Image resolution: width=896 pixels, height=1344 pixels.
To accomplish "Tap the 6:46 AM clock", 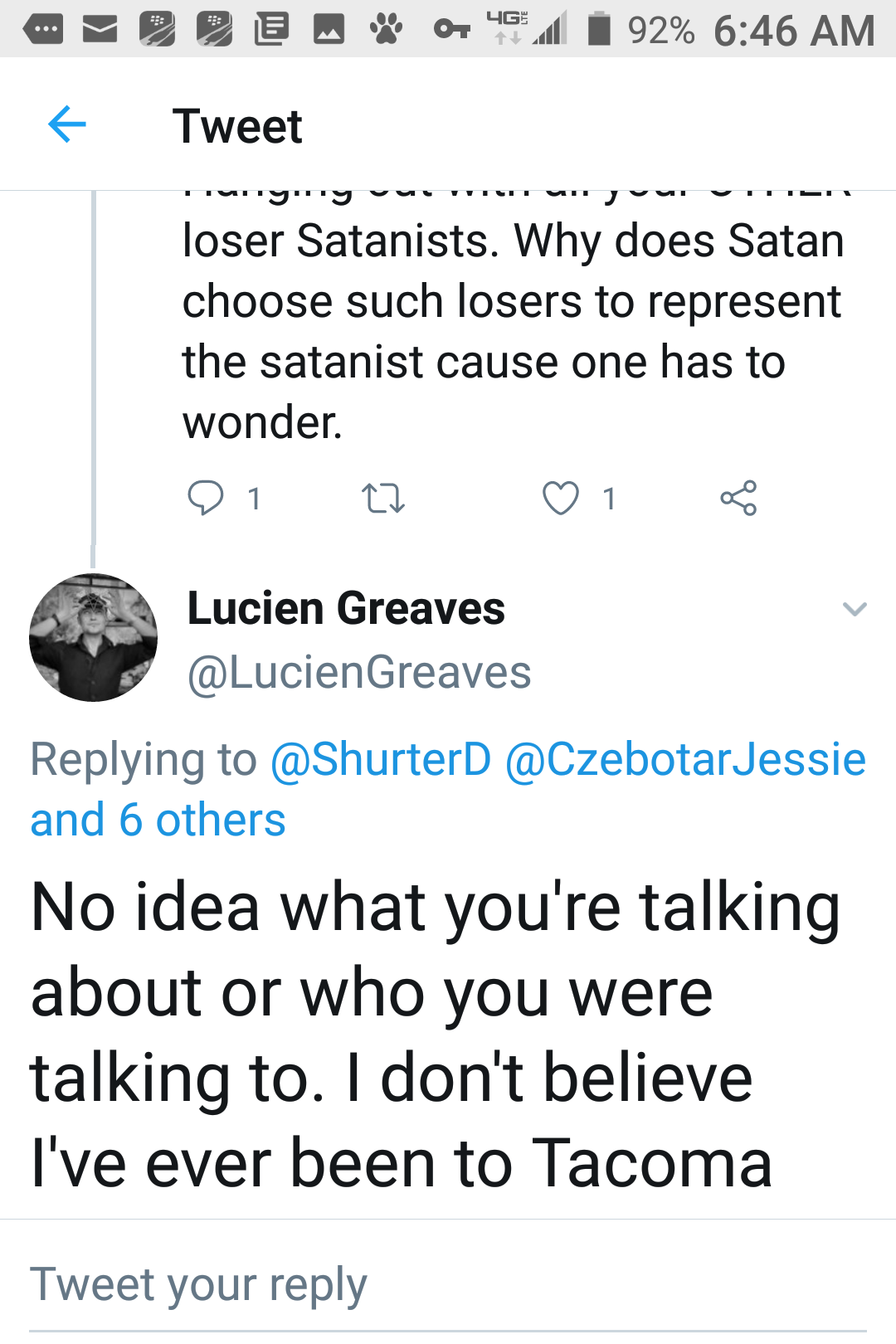I will (794, 31).
